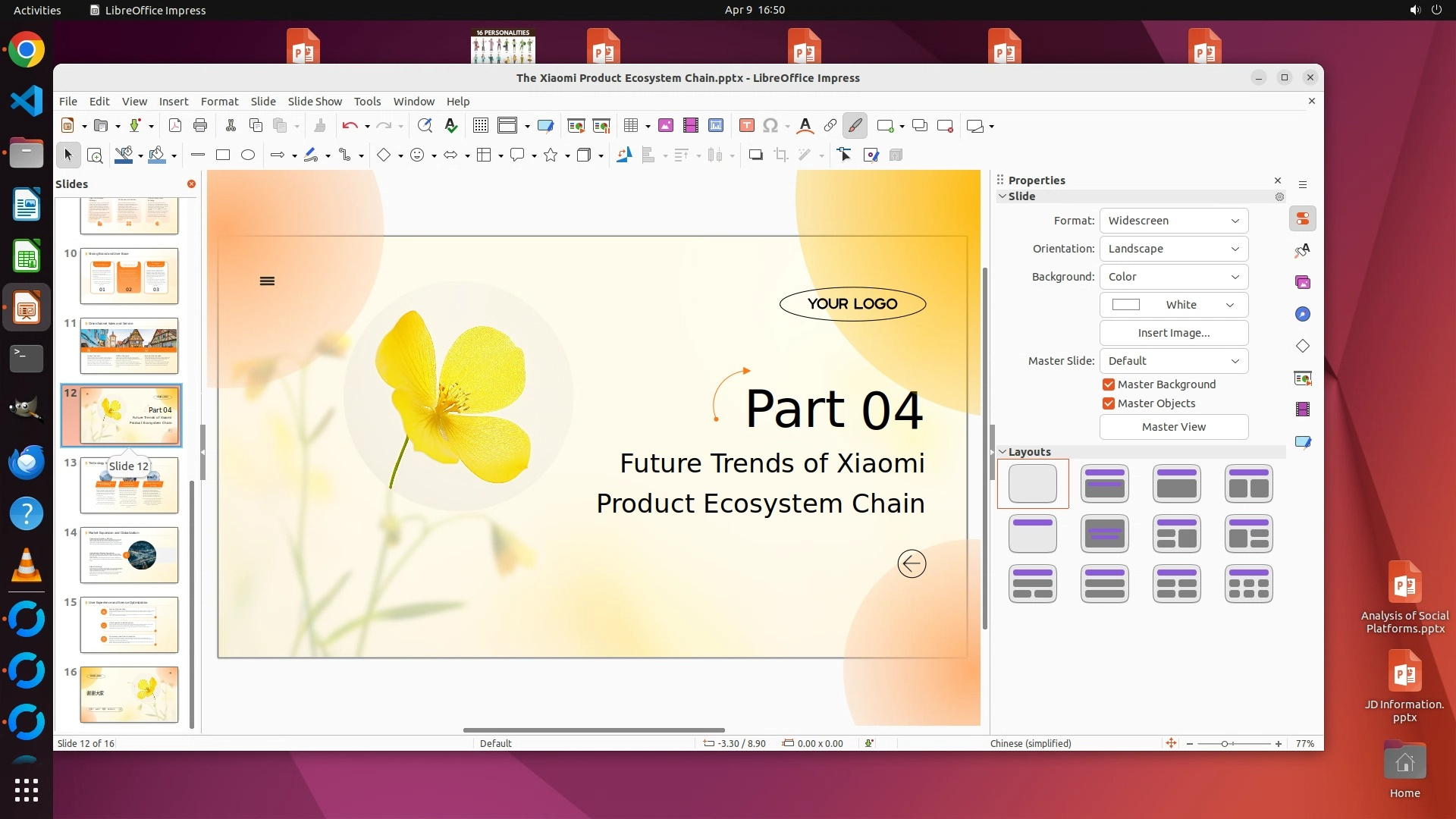Collapse the Layouts section expander

tap(1003, 452)
